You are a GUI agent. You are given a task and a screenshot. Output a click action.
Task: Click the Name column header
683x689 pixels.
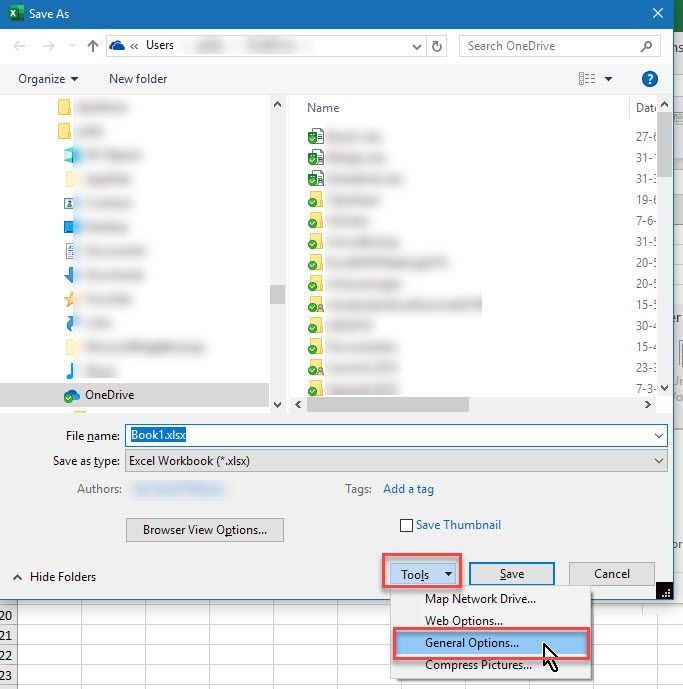tap(323, 108)
